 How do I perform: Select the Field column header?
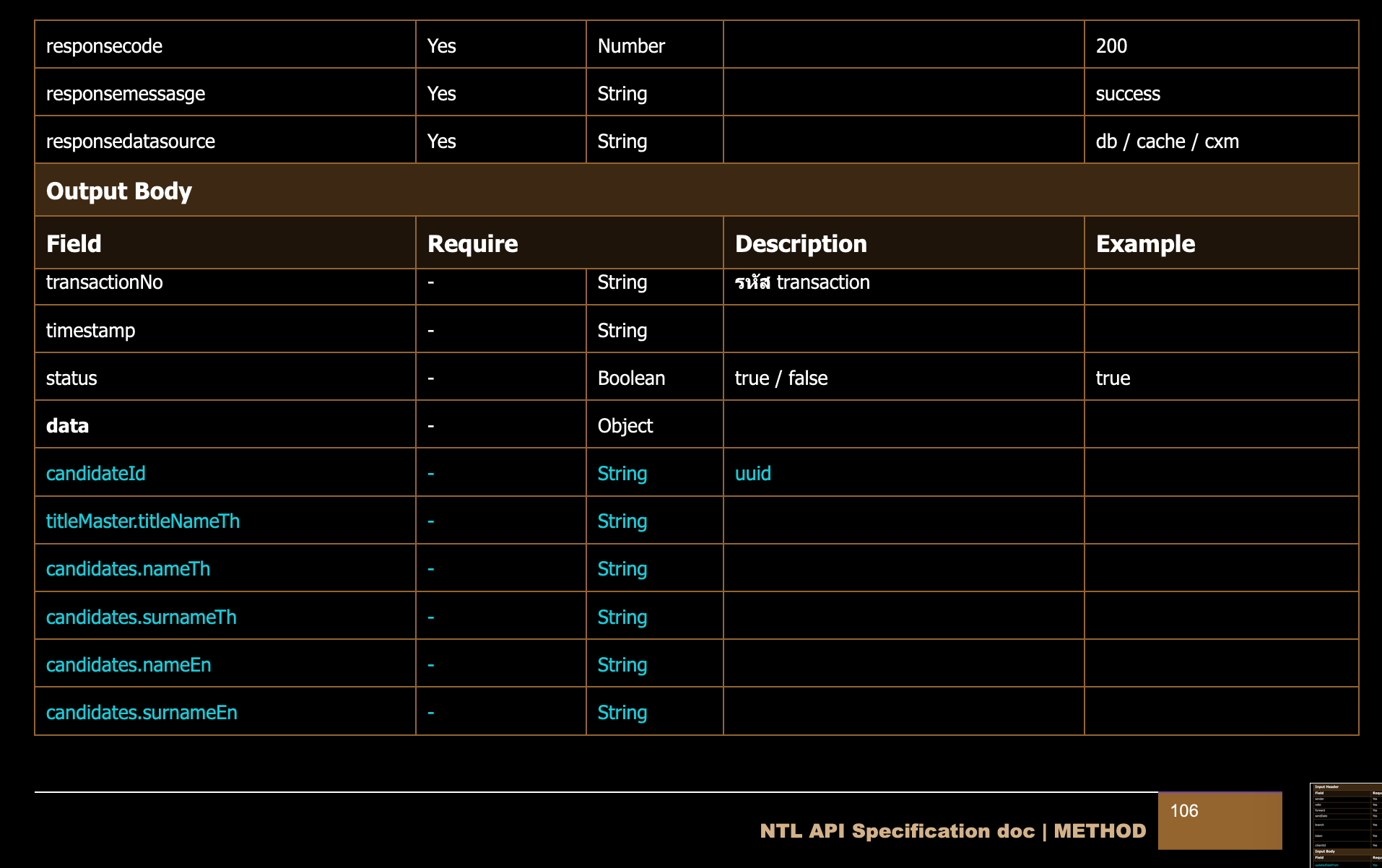(74, 244)
